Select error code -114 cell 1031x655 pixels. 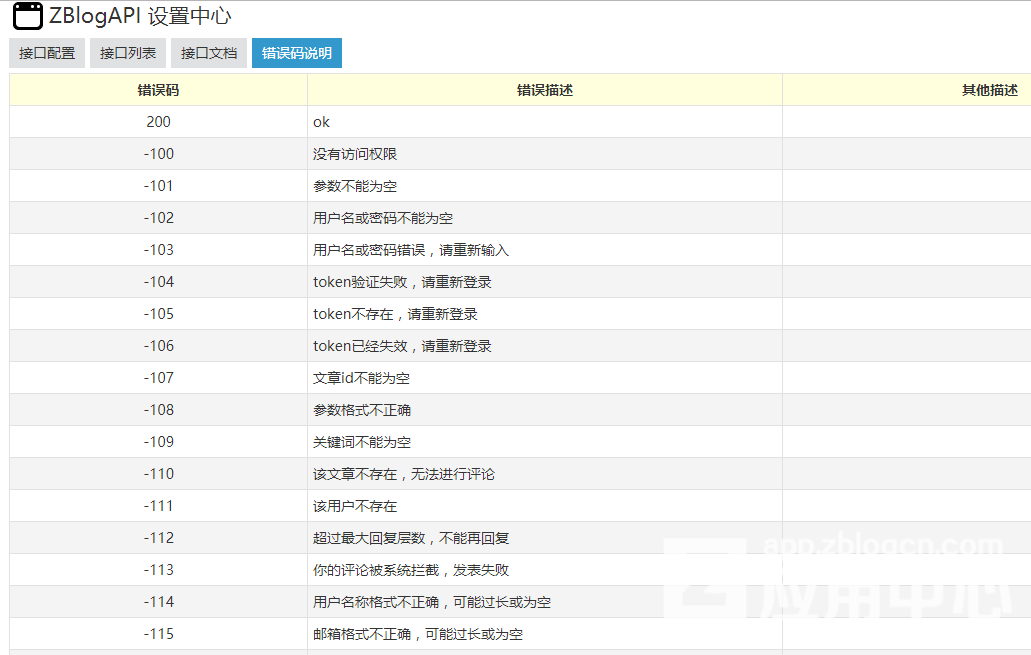(x=158, y=602)
